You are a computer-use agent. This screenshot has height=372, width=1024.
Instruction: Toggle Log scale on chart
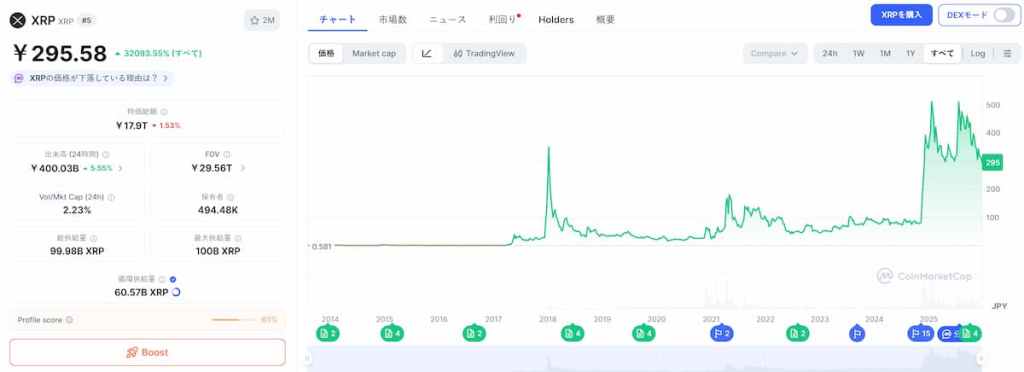coord(978,54)
